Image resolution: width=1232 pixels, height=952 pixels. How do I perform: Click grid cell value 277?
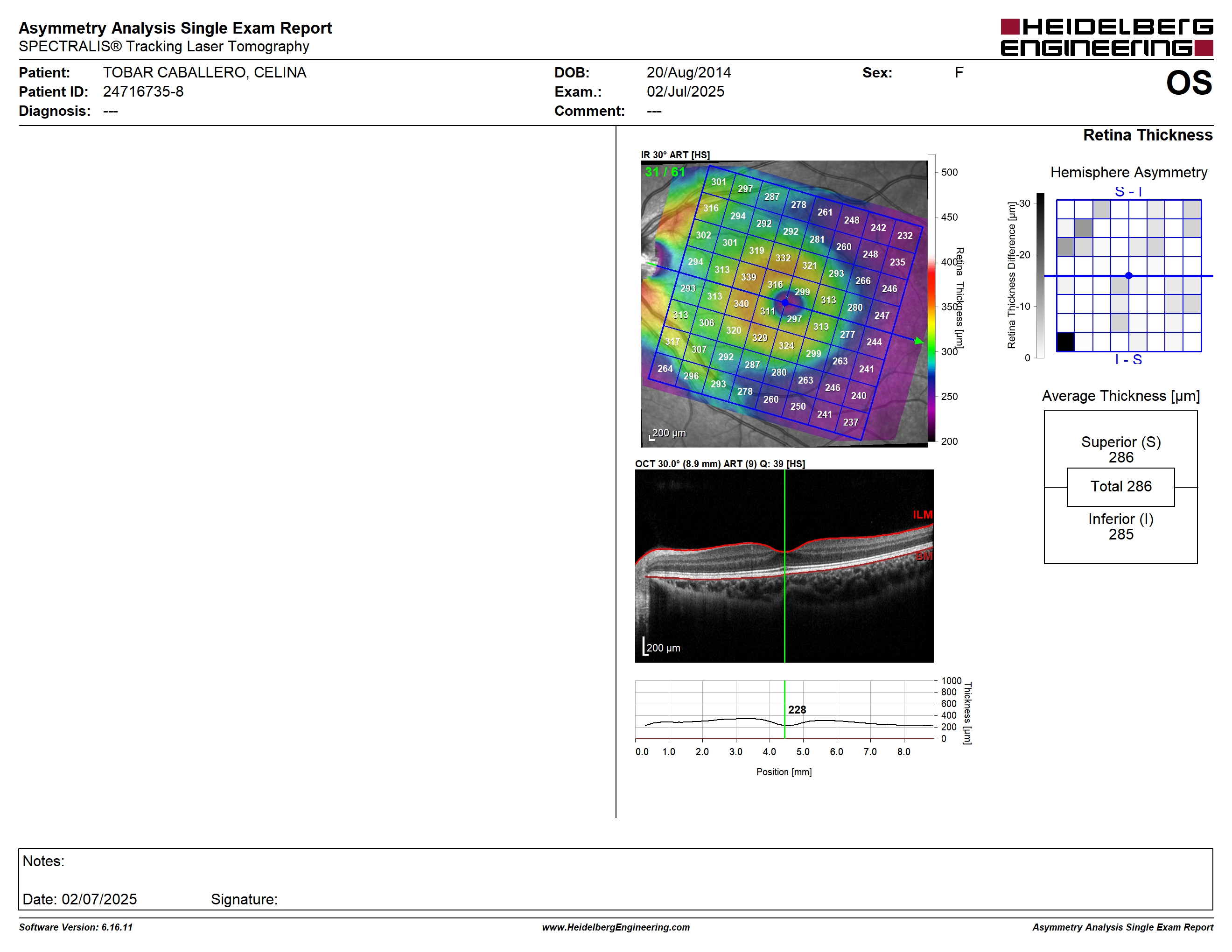(x=847, y=335)
